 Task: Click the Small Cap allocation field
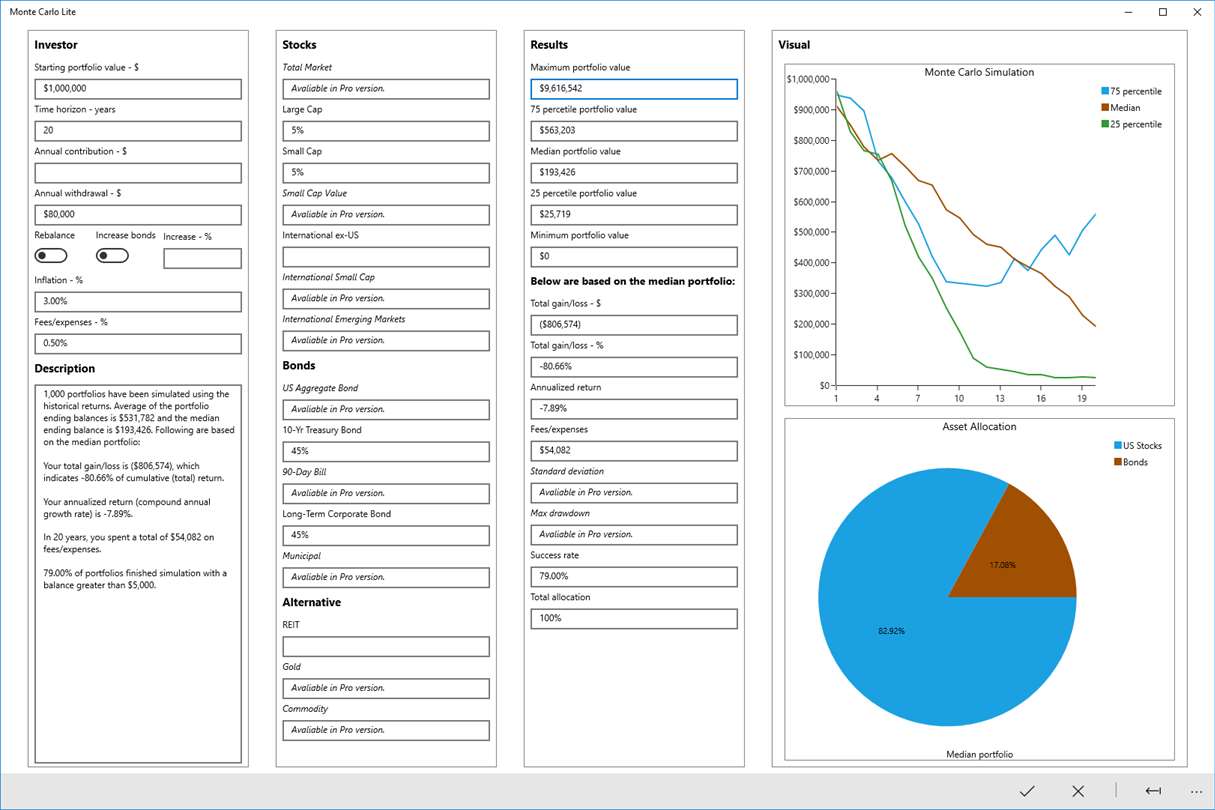click(x=386, y=173)
